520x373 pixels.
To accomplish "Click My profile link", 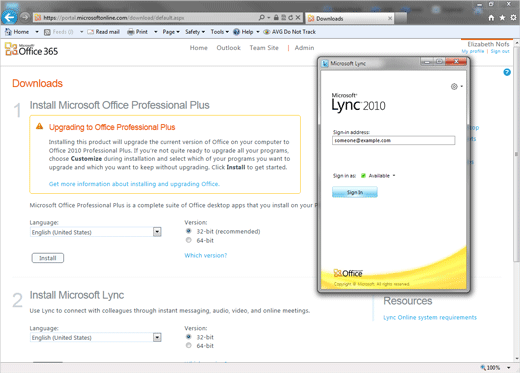I will pos(473,51).
